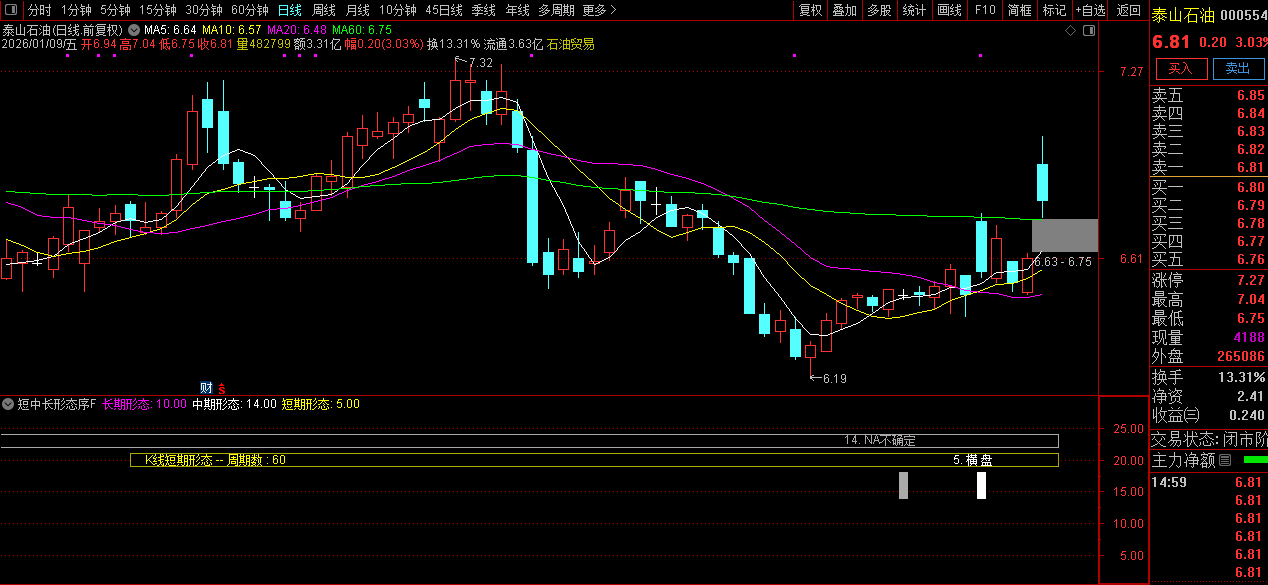The width and height of the screenshot is (1268, 585).
Task: Open 统计 statistics tool
Action: (x=914, y=10)
